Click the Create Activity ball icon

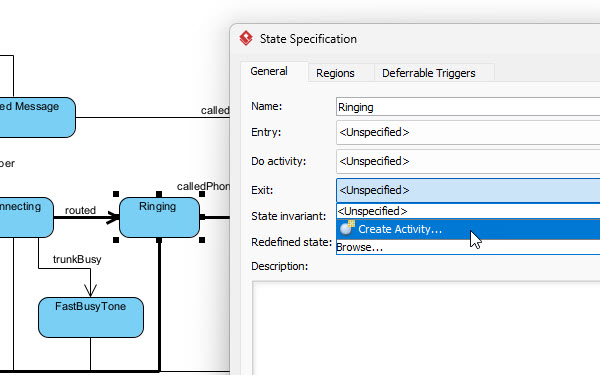347,228
